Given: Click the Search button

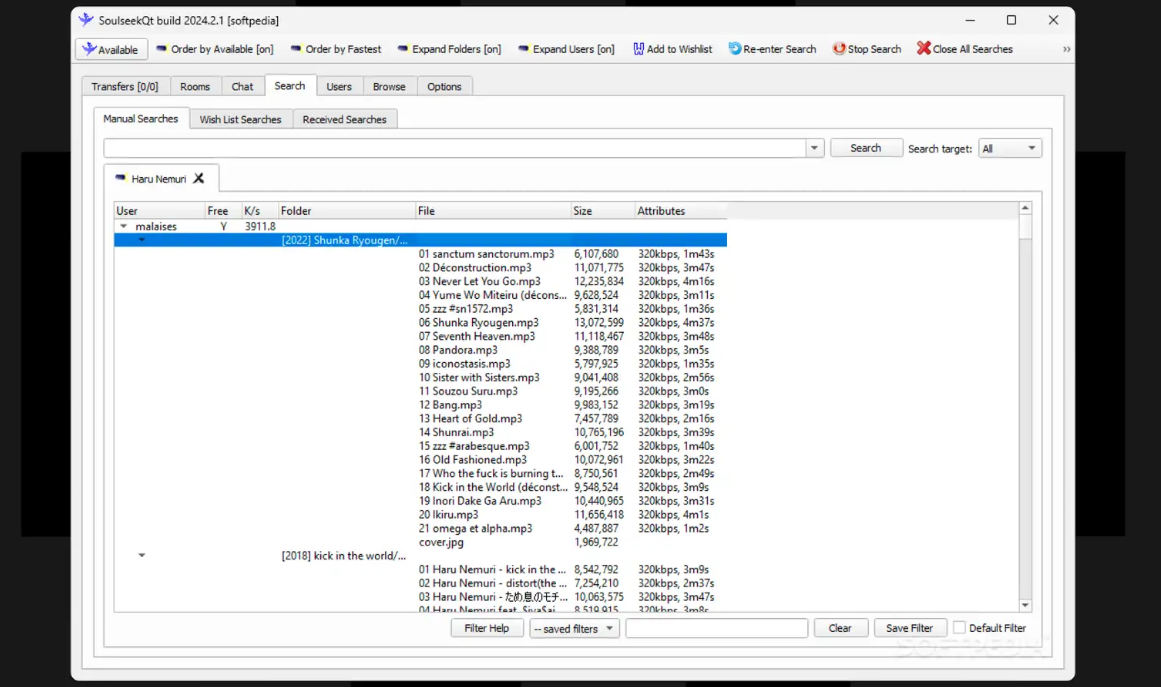Looking at the screenshot, I should [866, 148].
